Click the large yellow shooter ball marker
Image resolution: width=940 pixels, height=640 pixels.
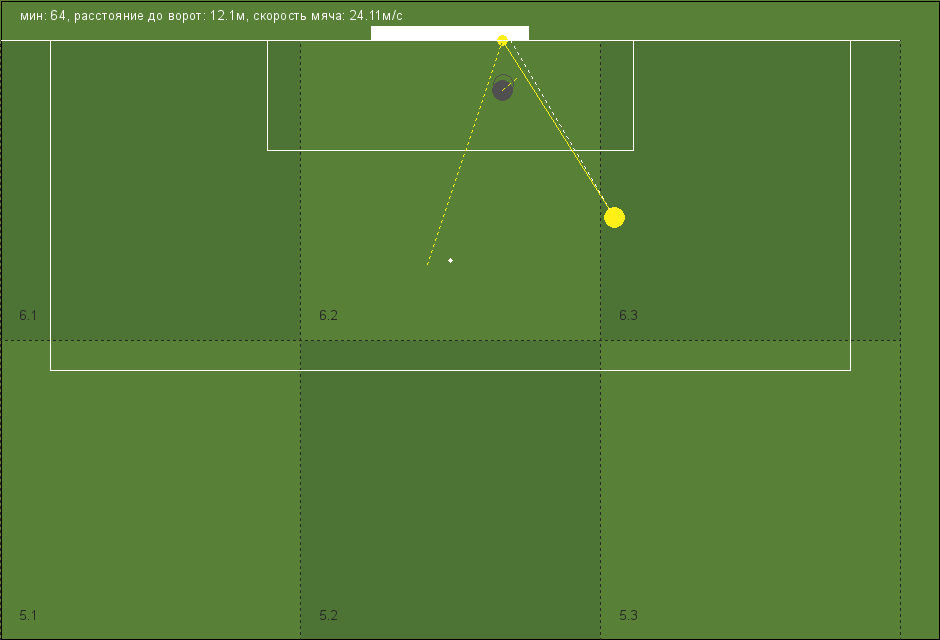pyautogui.click(x=614, y=218)
